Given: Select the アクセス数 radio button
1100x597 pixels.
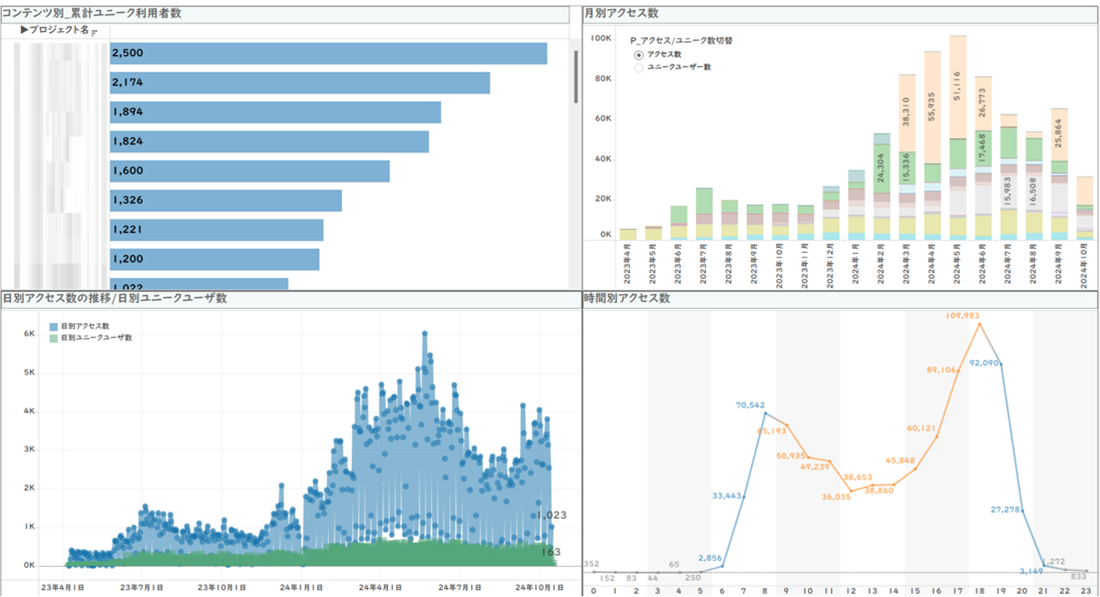Looking at the screenshot, I should tap(639, 54).
